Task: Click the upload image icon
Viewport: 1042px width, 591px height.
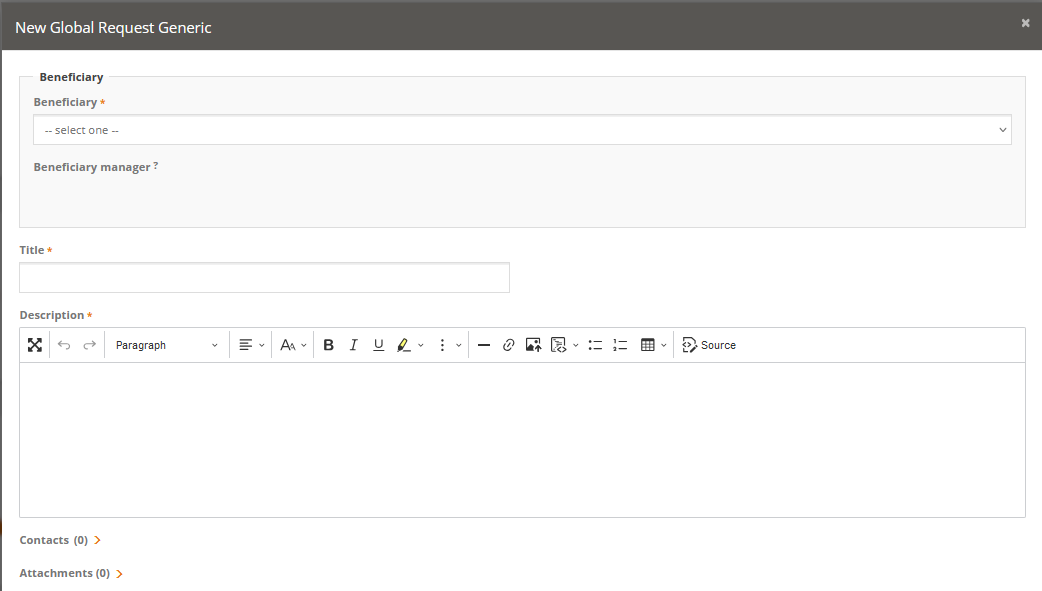Action: coord(533,345)
